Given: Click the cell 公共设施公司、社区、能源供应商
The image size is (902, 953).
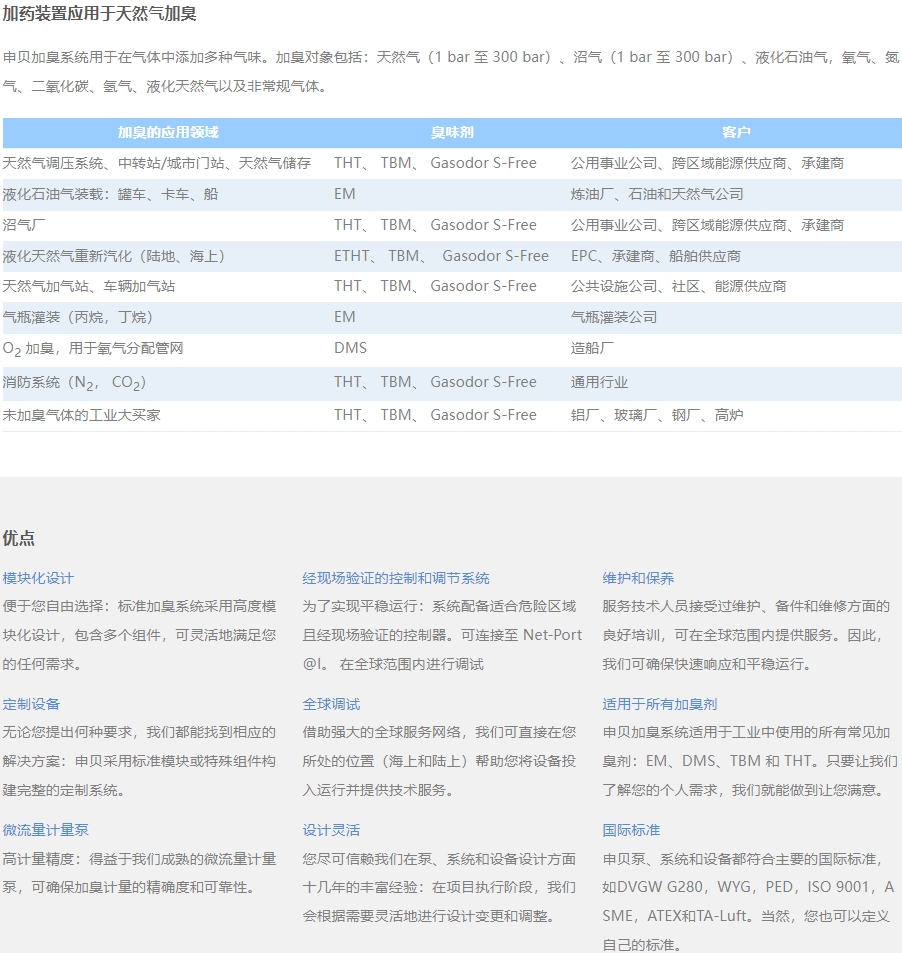Looking at the screenshot, I should [678, 286].
